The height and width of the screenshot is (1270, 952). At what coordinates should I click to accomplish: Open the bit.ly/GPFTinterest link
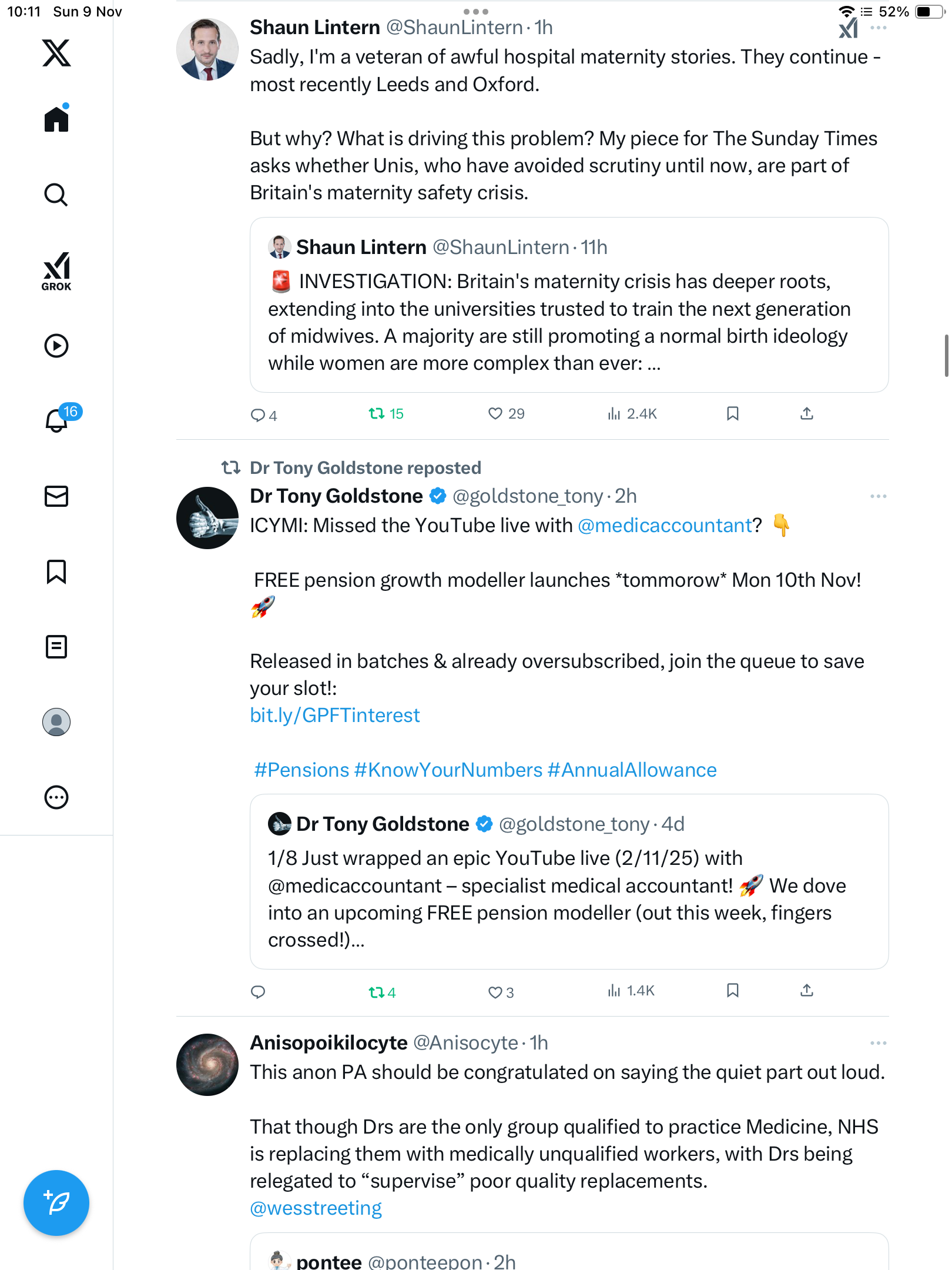[335, 716]
